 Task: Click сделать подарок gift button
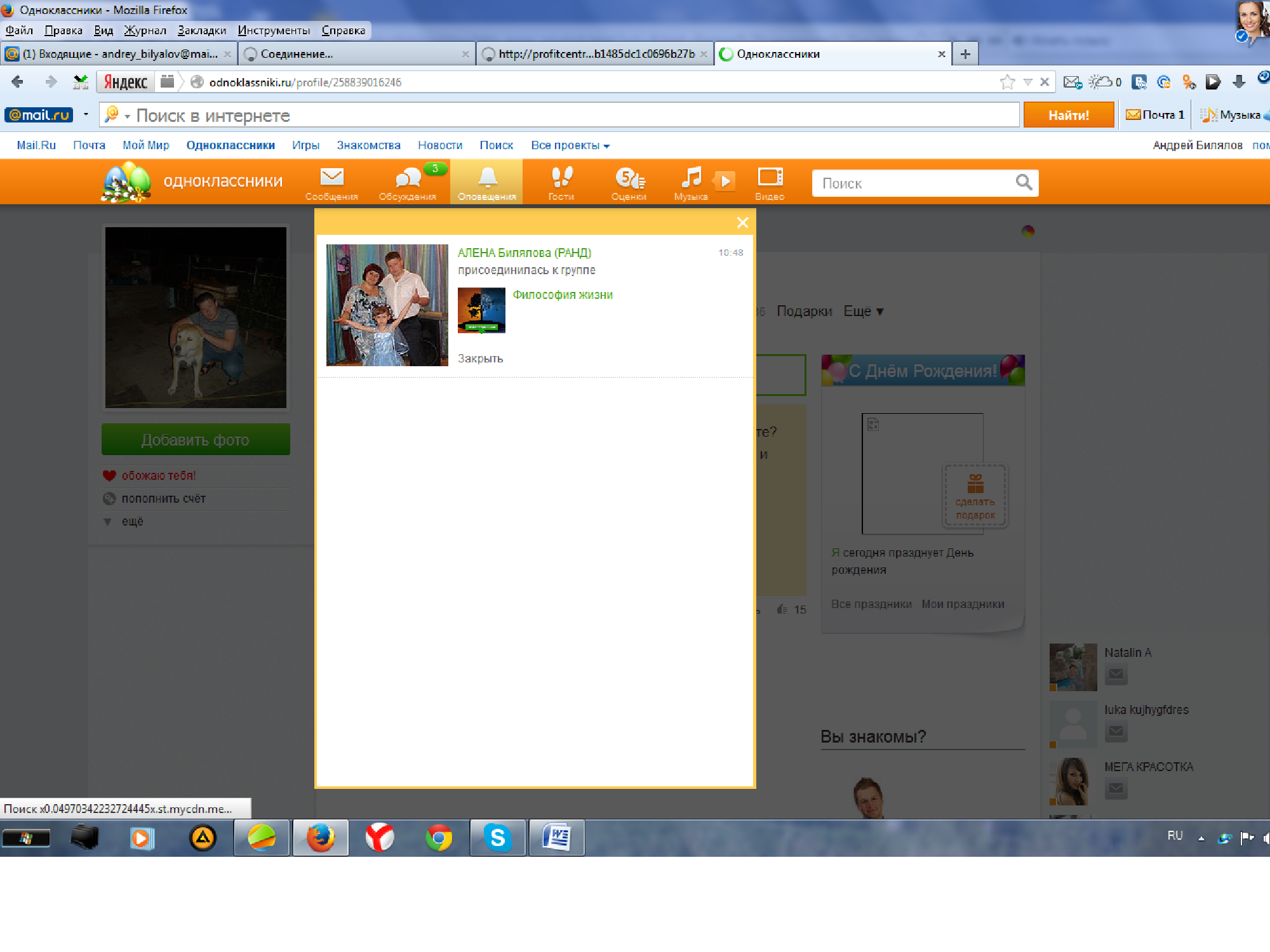coord(975,496)
